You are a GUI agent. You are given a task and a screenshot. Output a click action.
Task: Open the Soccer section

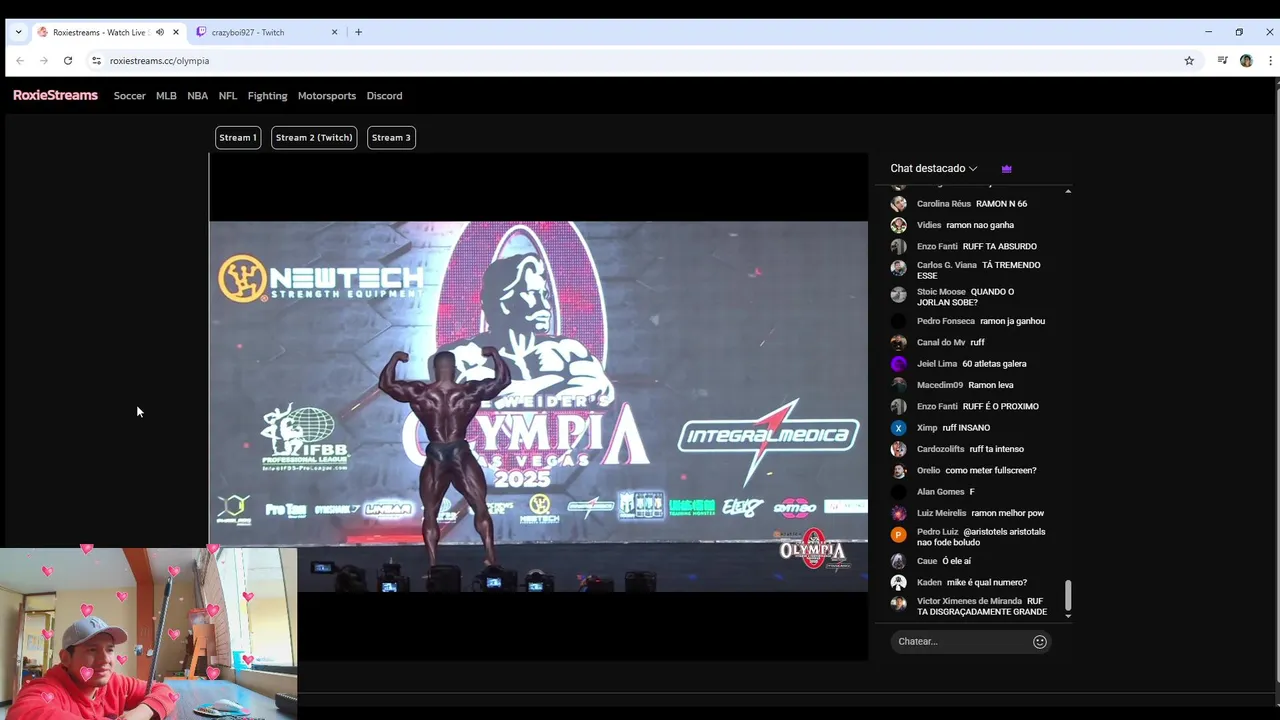click(129, 96)
